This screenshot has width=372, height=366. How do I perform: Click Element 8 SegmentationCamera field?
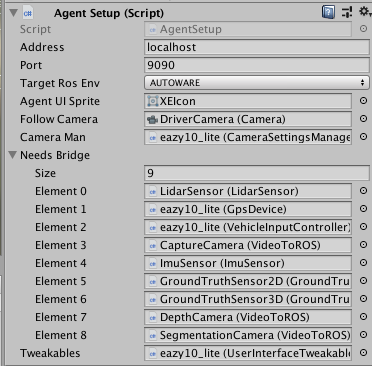(248, 335)
